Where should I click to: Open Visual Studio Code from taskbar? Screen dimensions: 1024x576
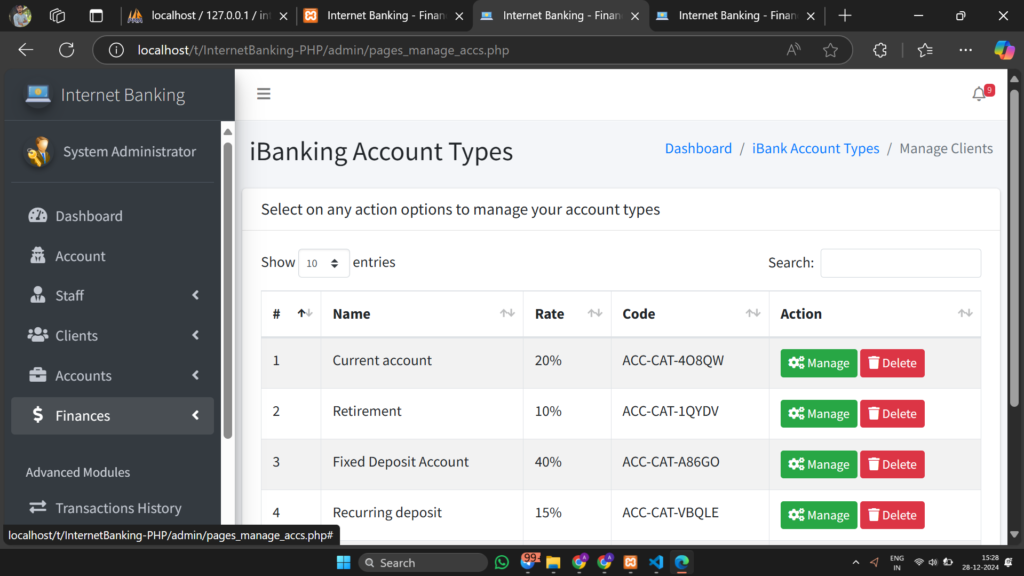coord(656,562)
